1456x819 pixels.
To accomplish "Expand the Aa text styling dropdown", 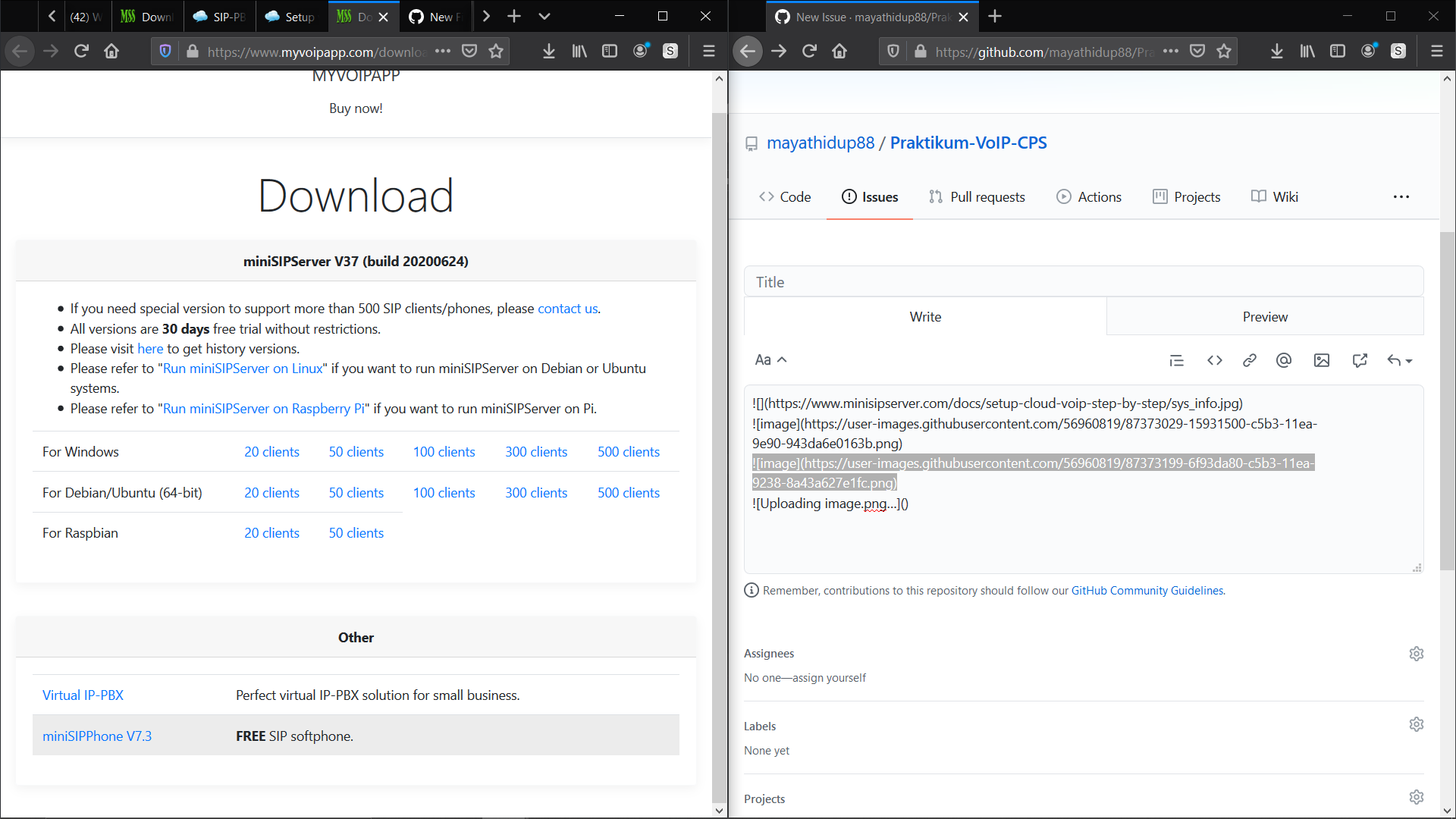I will tap(770, 359).
